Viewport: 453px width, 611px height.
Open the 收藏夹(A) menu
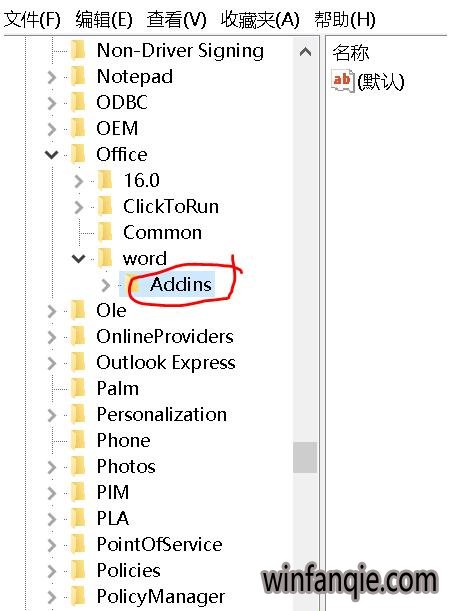coord(260,19)
